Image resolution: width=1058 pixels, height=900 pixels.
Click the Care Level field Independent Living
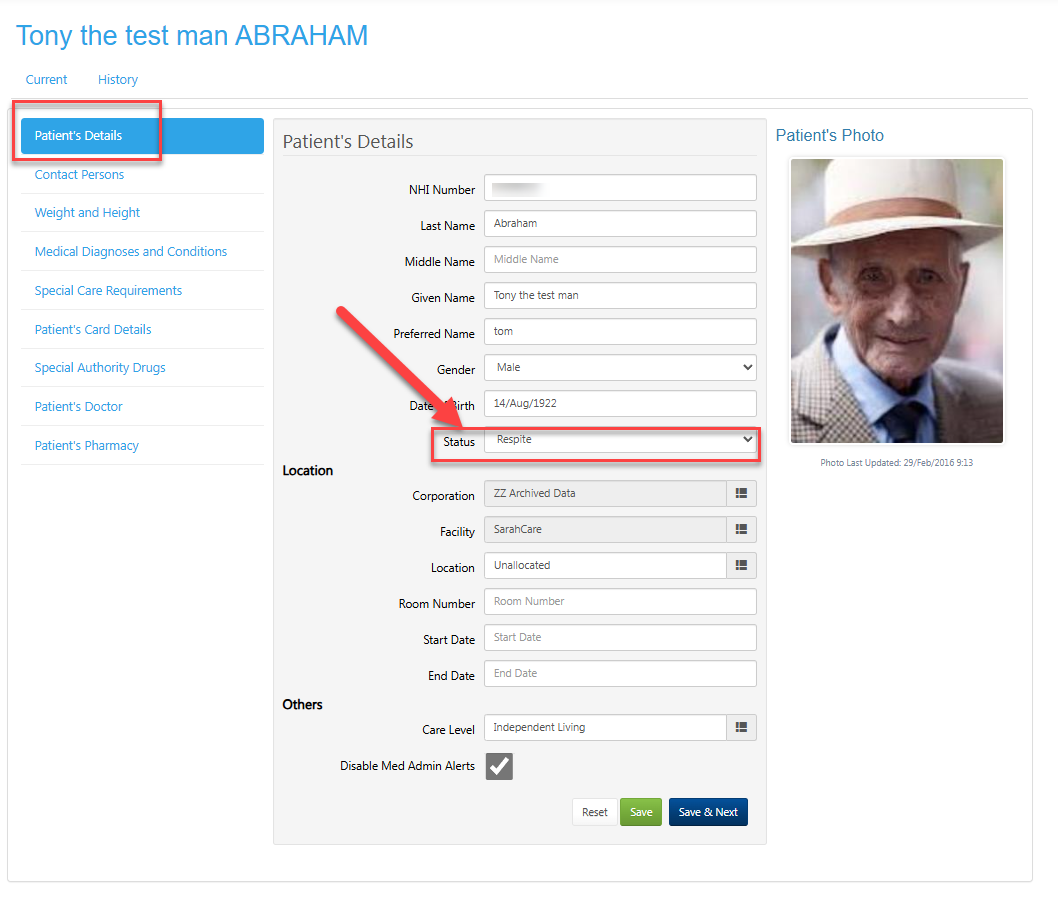pos(605,727)
